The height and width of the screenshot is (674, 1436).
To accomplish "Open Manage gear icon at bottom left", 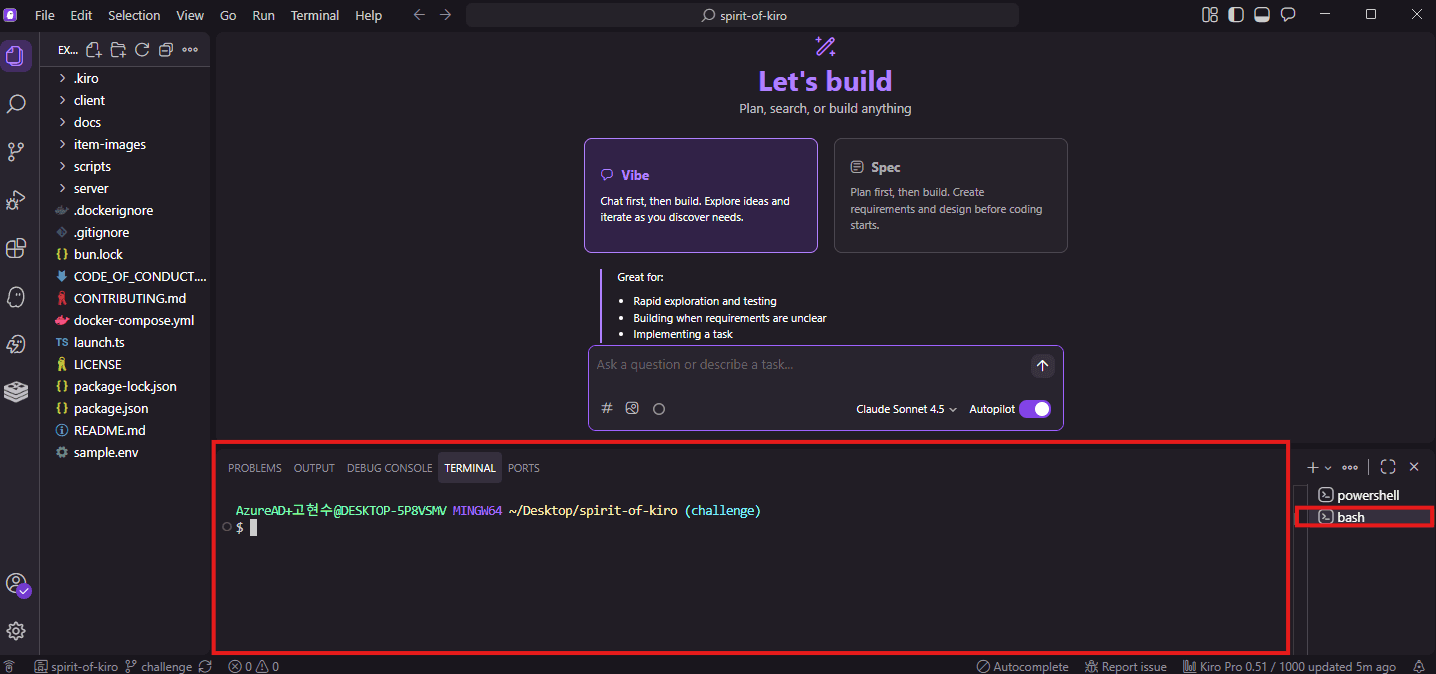I will click(16, 631).
